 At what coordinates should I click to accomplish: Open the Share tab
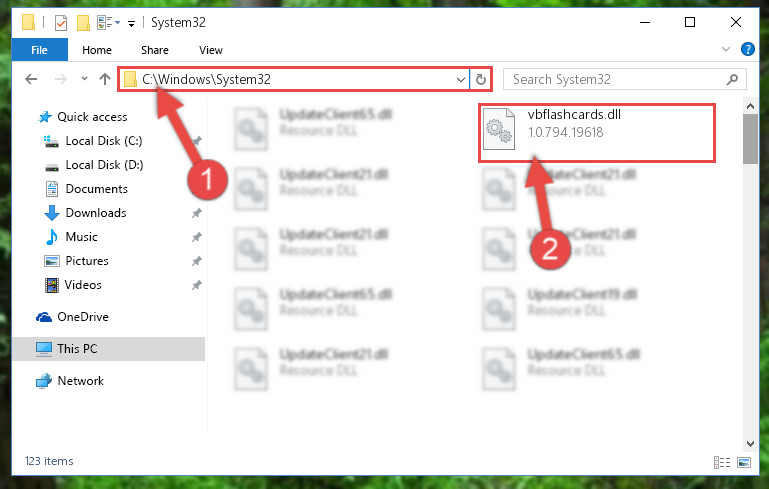click(x=155, y=50)
